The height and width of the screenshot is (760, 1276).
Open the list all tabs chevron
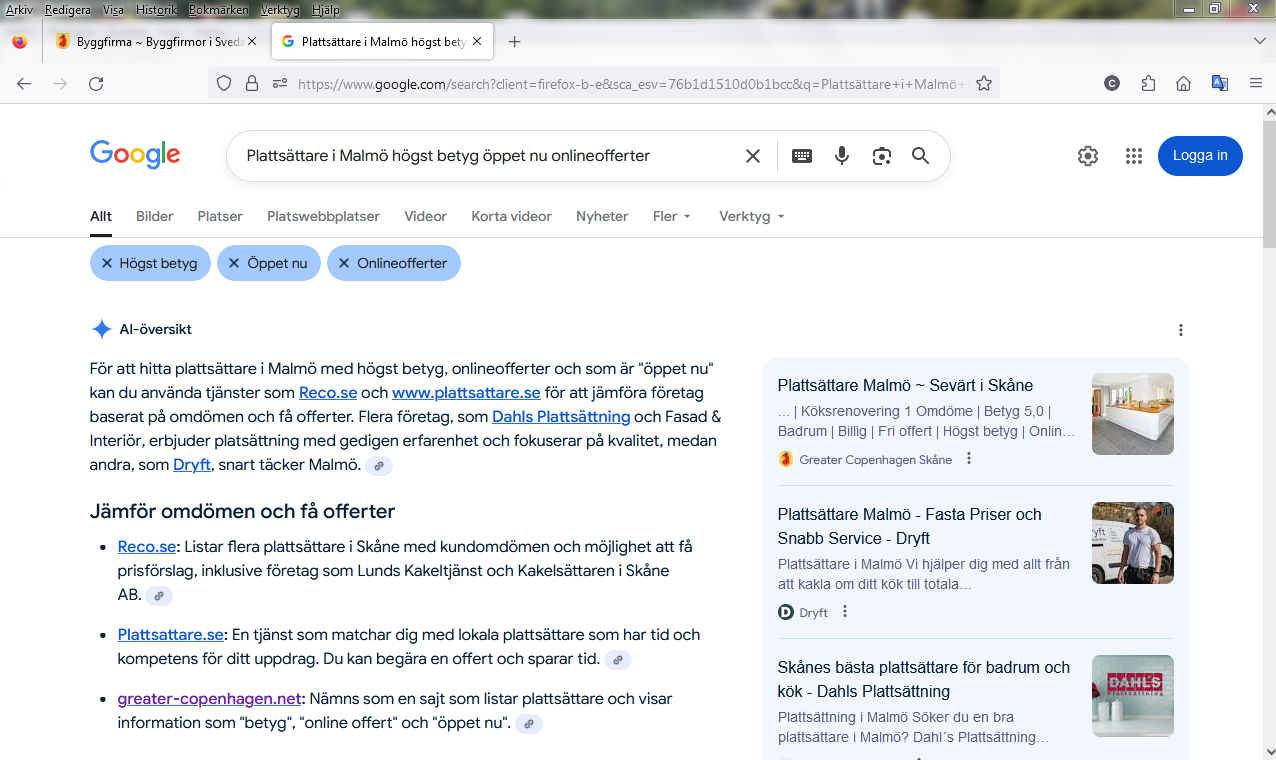pyautogui.click(x=1259, y=41)
